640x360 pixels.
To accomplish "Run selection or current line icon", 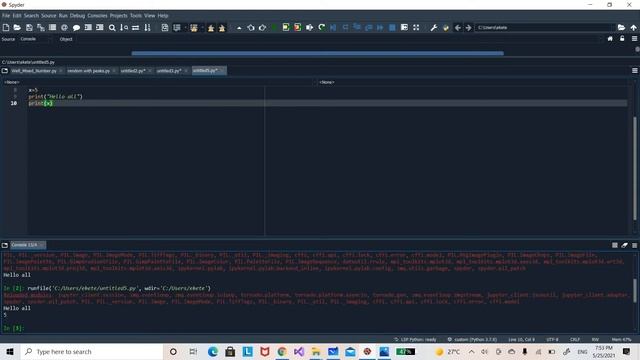I will 309,27.
